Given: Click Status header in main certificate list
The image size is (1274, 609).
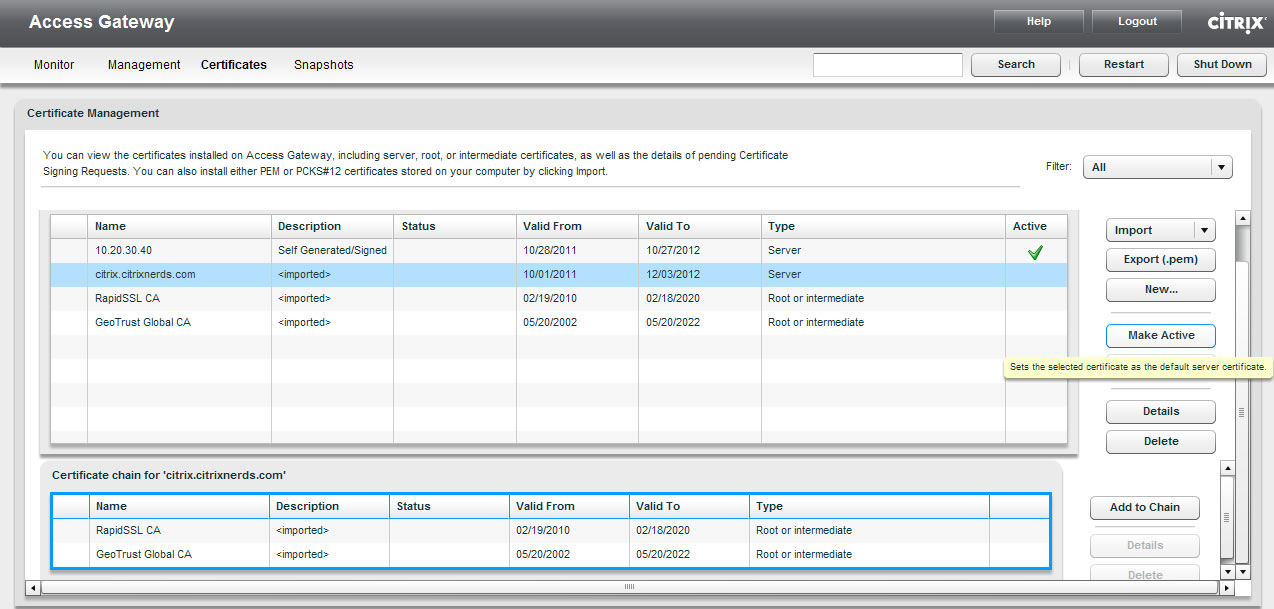Looking at the screenshot, I should 453,226.
